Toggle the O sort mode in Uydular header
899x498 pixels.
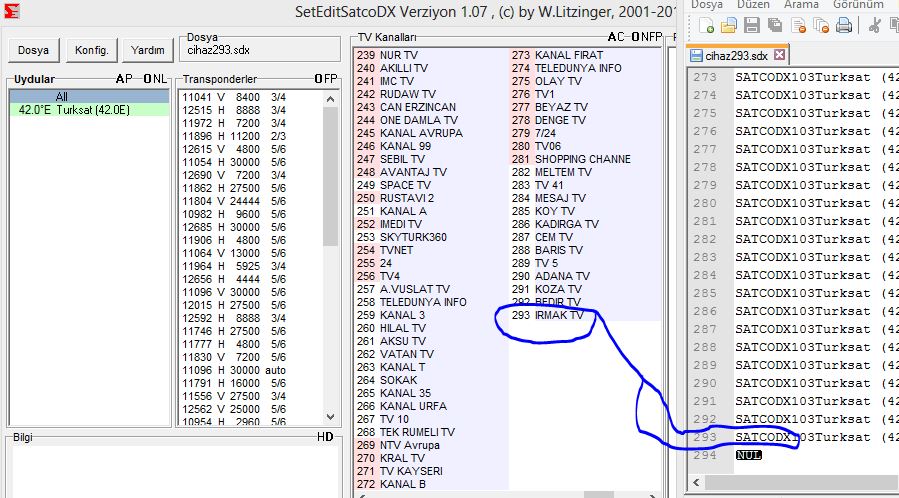point(148,79)
